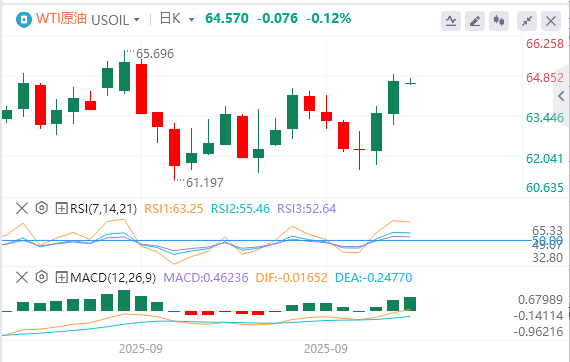Click the RSI3:52.64 value
570x362 pixels.
tap(306, 209)
